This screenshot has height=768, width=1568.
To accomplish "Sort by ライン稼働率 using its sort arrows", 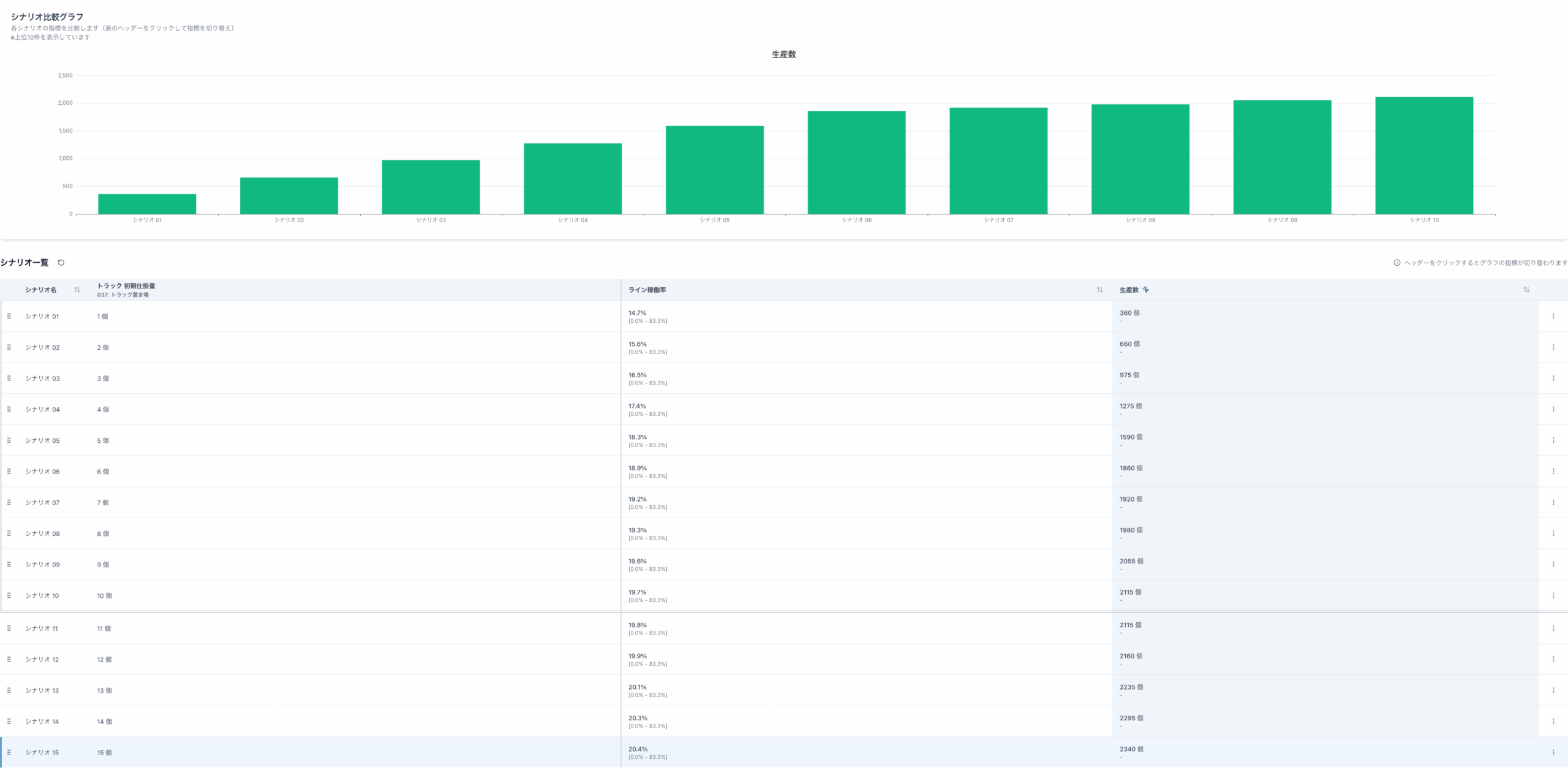I will [1099, 290].
